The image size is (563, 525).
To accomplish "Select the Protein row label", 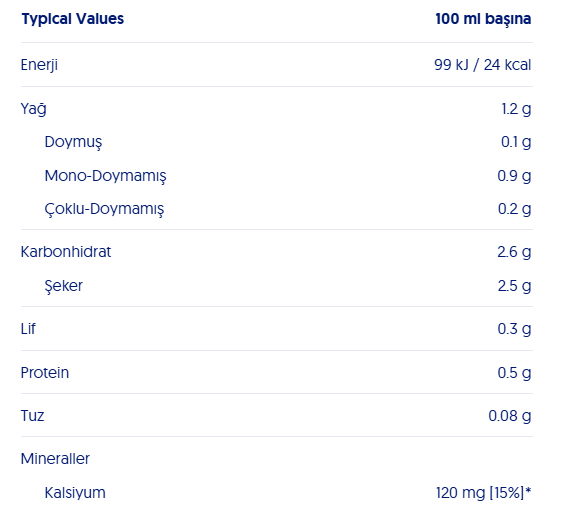I will pyautogui.click(x=45, y=373).
